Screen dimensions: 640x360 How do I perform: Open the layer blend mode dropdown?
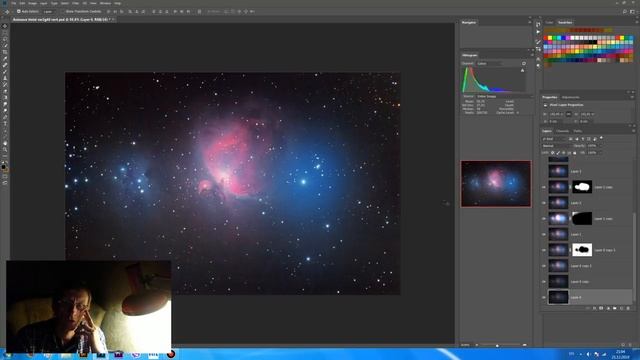(557, 146)
